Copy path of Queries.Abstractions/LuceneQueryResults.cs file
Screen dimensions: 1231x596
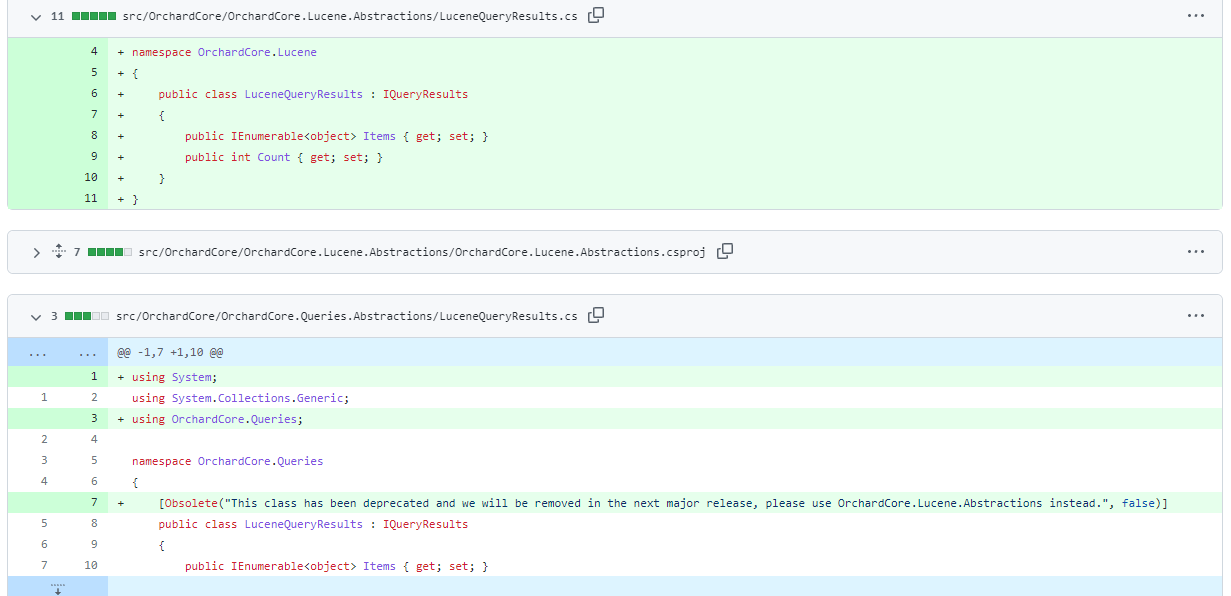tap(596, 315)
